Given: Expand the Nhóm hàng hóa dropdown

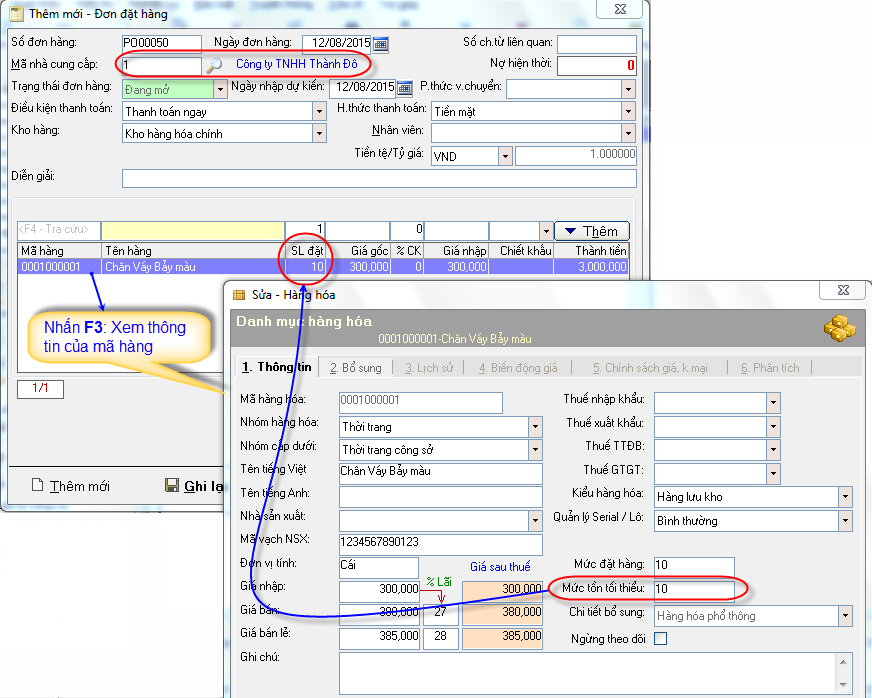Looking at the screenshot, I should (x=535, y=427).
